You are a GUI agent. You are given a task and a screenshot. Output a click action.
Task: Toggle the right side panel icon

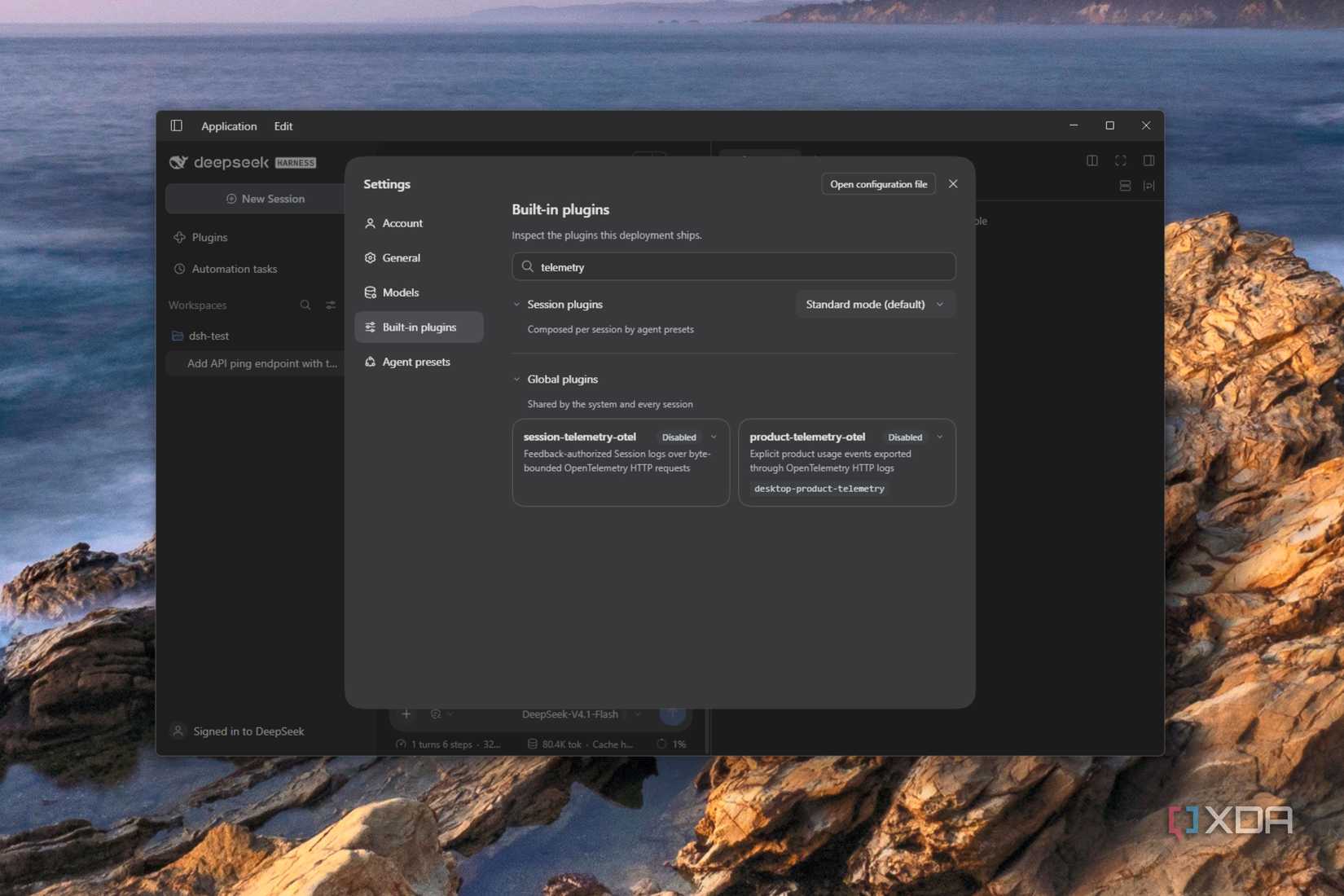coord(1149,160)
